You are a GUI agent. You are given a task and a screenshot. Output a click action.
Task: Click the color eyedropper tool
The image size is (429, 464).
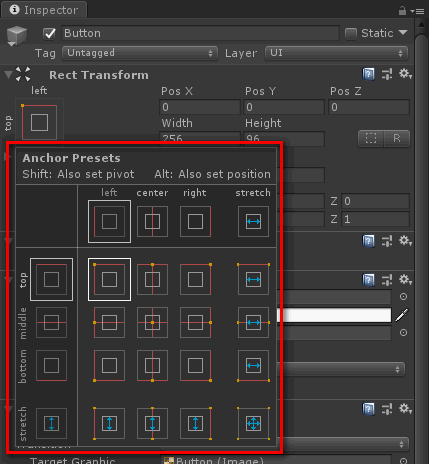click(x=402, y=315)
